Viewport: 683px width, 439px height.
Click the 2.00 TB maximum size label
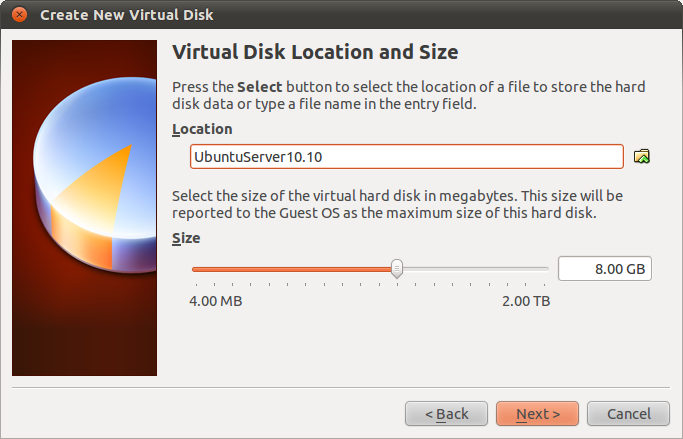525,300
